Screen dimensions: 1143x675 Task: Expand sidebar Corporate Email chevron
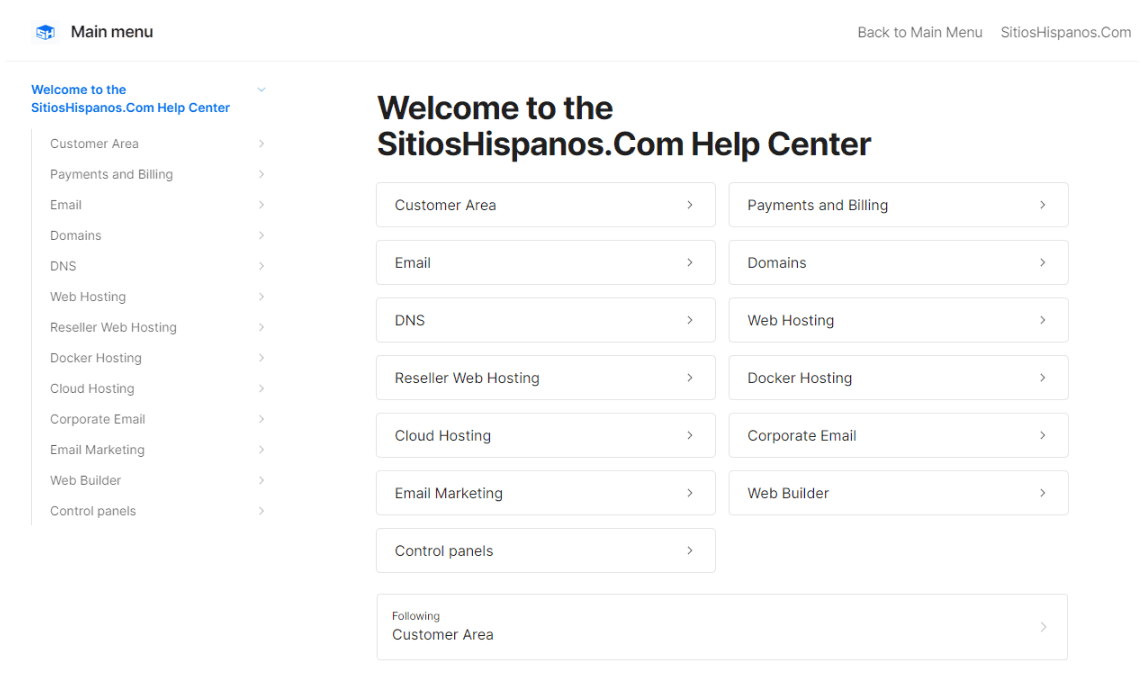click(x=261, y=419)
